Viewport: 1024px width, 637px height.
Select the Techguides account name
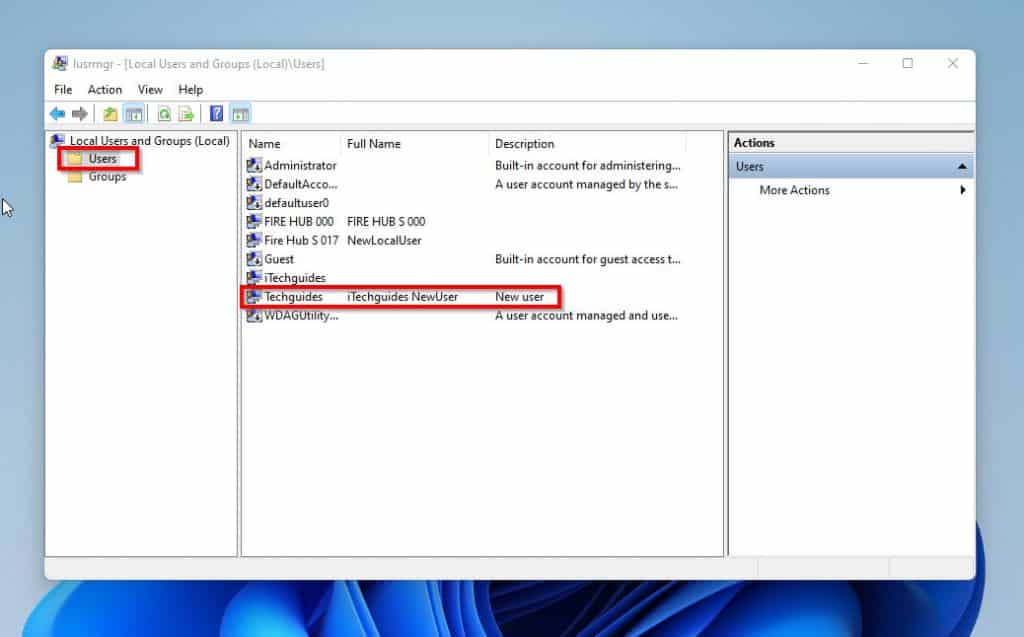pyautogui.click(x=293, y=297)
